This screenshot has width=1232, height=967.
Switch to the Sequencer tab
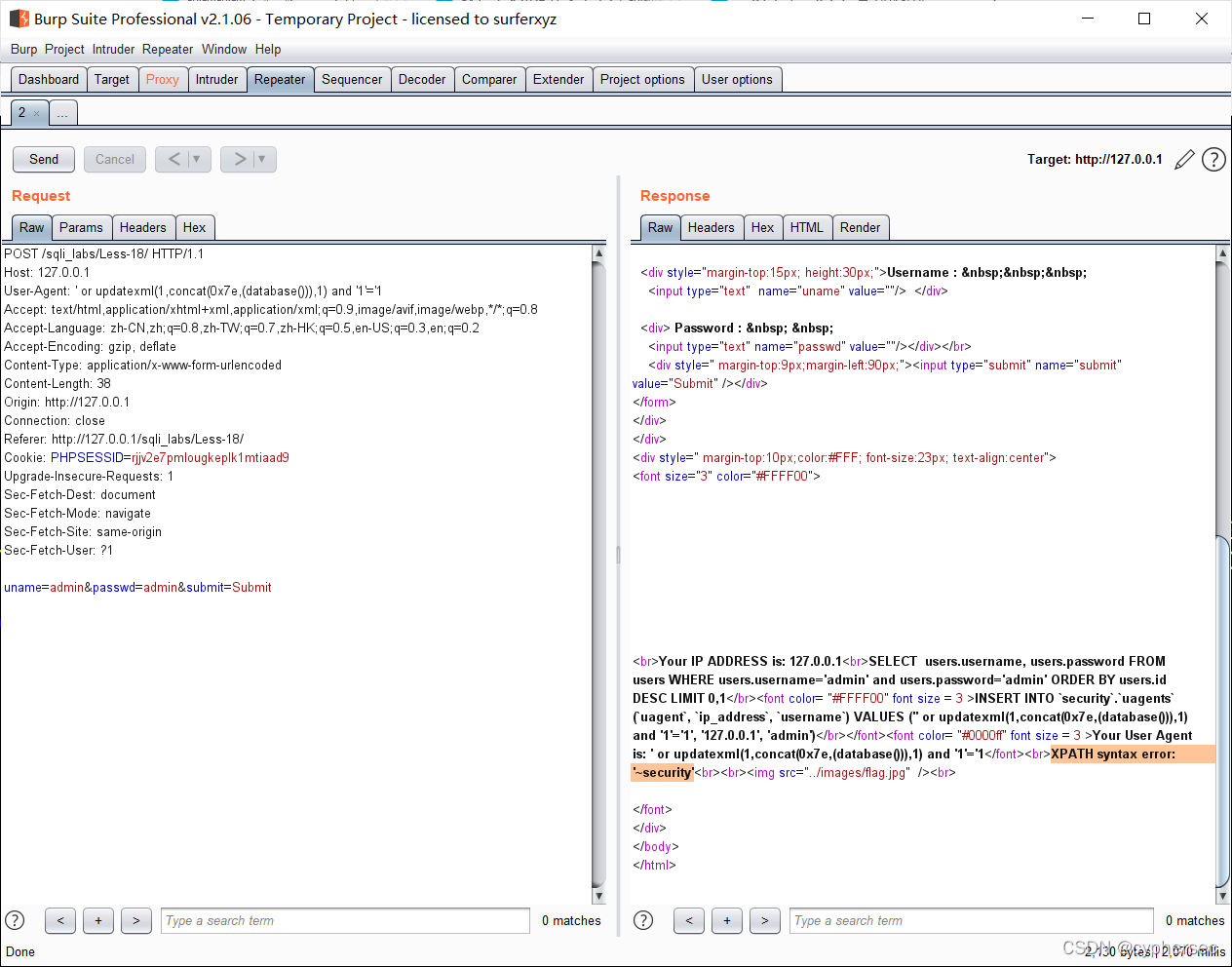tap(352, 80)
